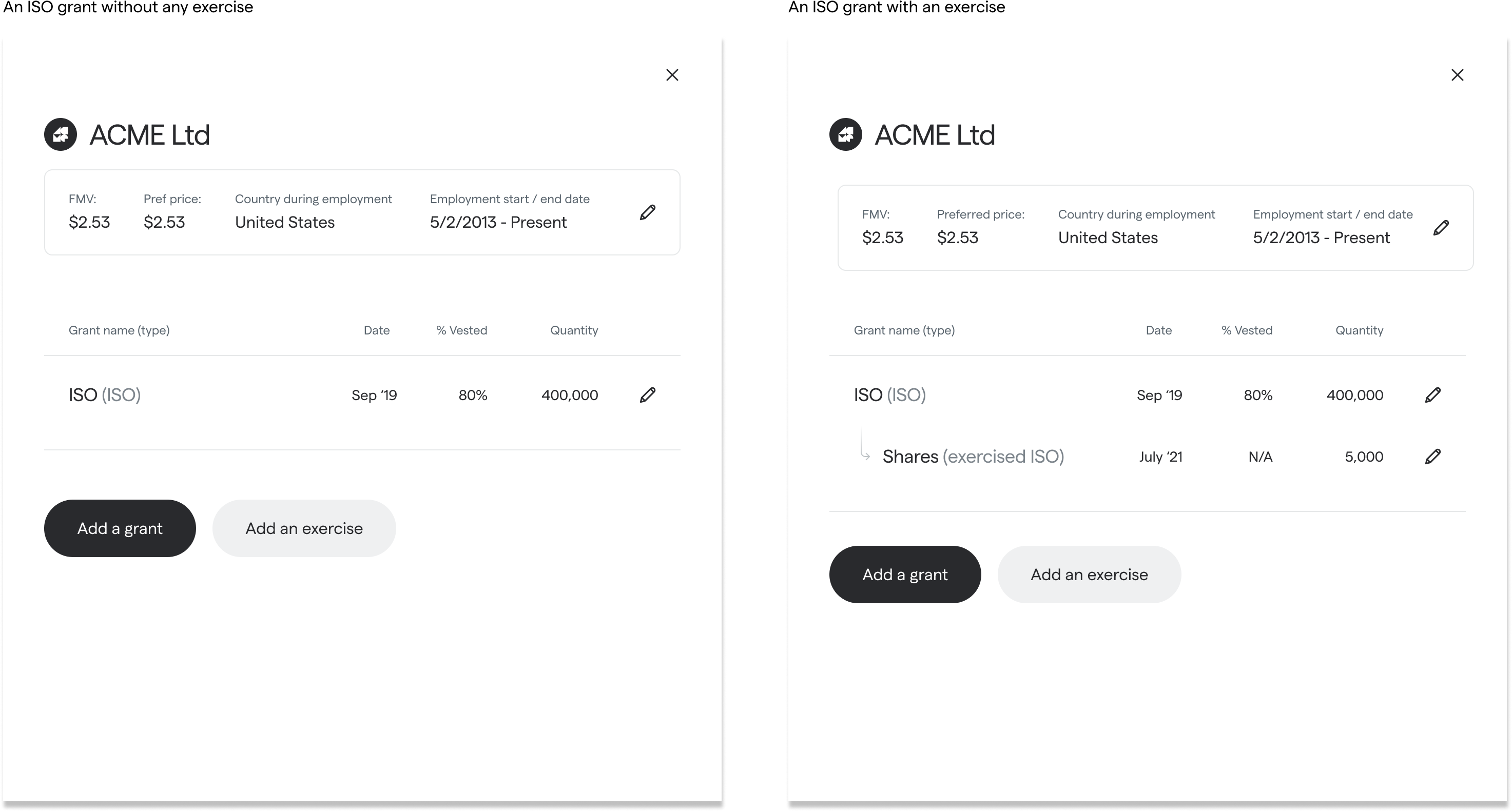Click ACME Ltd logo in right panel
1512x811 pixels.
[846, 135]
